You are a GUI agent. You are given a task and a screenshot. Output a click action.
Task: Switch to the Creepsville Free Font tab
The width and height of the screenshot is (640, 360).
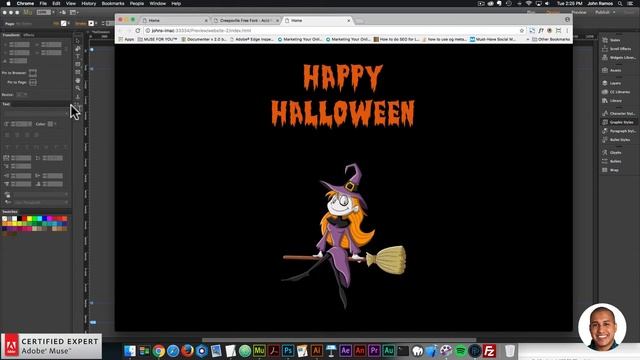247,20
